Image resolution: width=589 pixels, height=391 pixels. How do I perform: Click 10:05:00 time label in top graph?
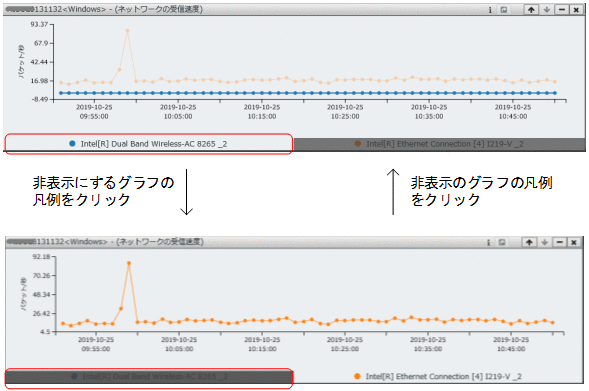[178, 117]
